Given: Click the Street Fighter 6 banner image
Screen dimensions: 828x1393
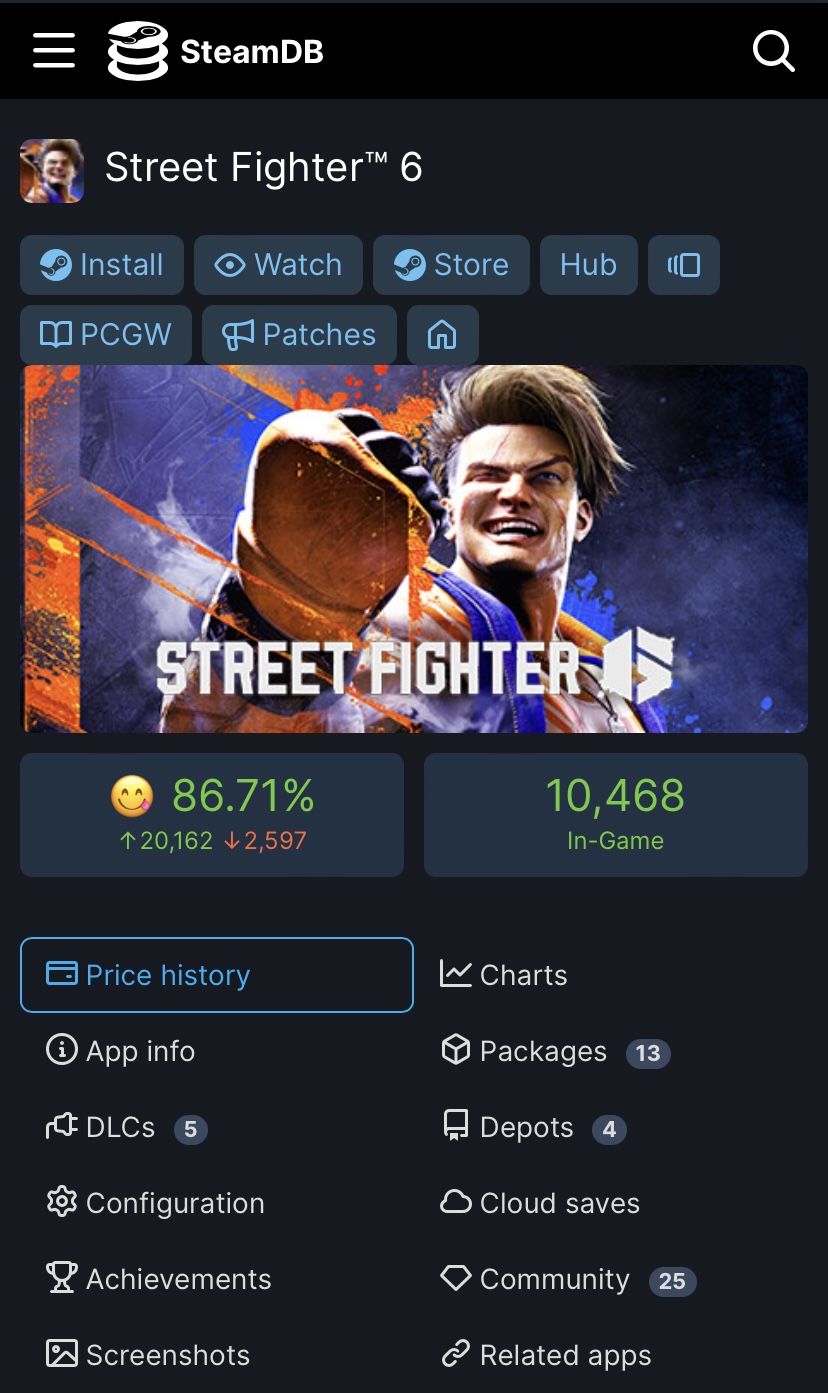Looking at the screenshot, I should click(x=414, y=548).
